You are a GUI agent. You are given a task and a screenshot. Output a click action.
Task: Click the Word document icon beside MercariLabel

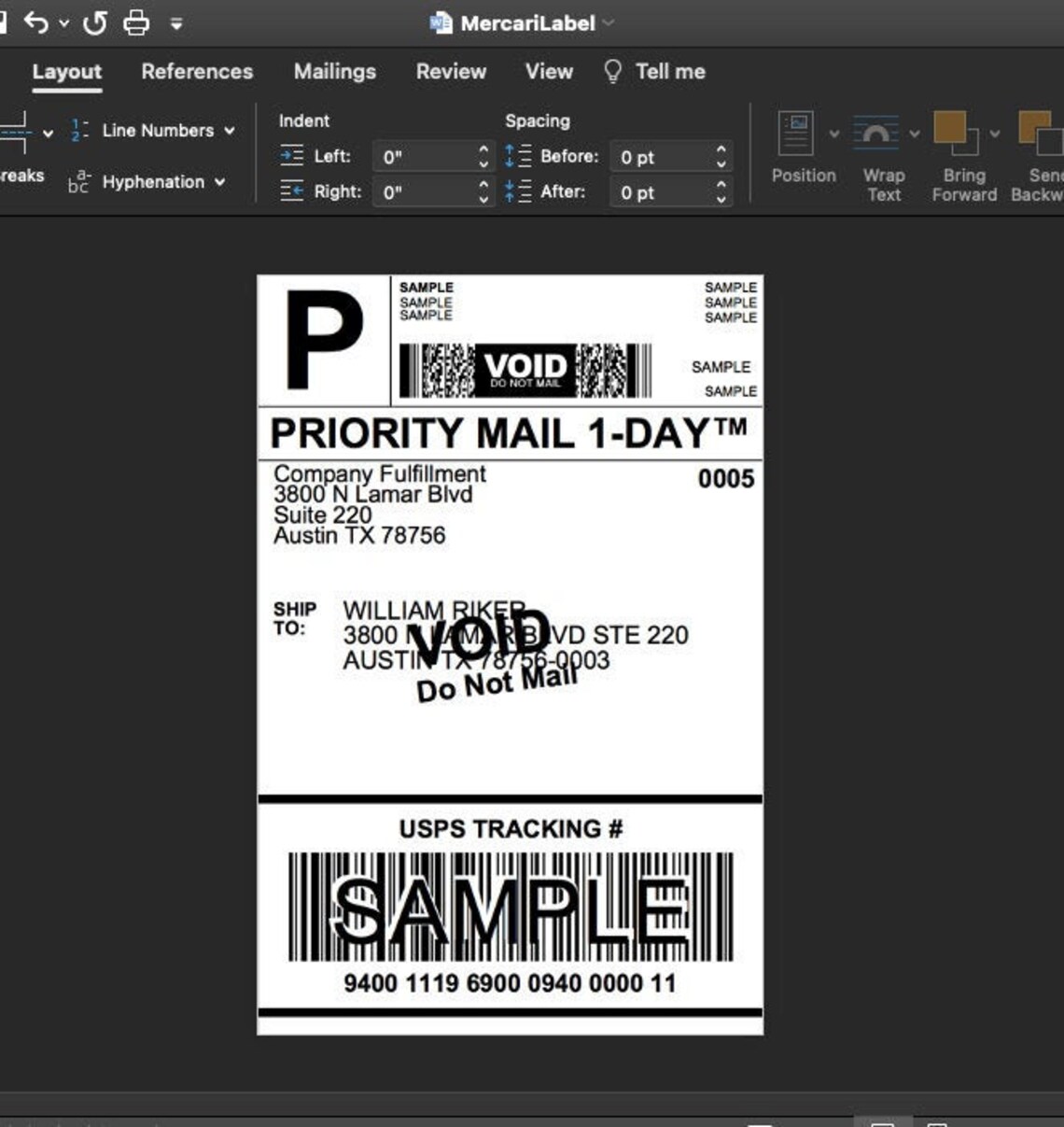coord(439,22)
